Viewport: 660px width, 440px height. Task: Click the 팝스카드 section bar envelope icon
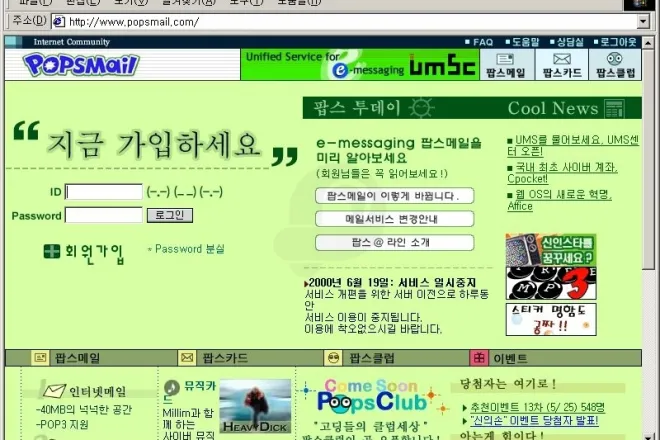(x=187, y=358)
